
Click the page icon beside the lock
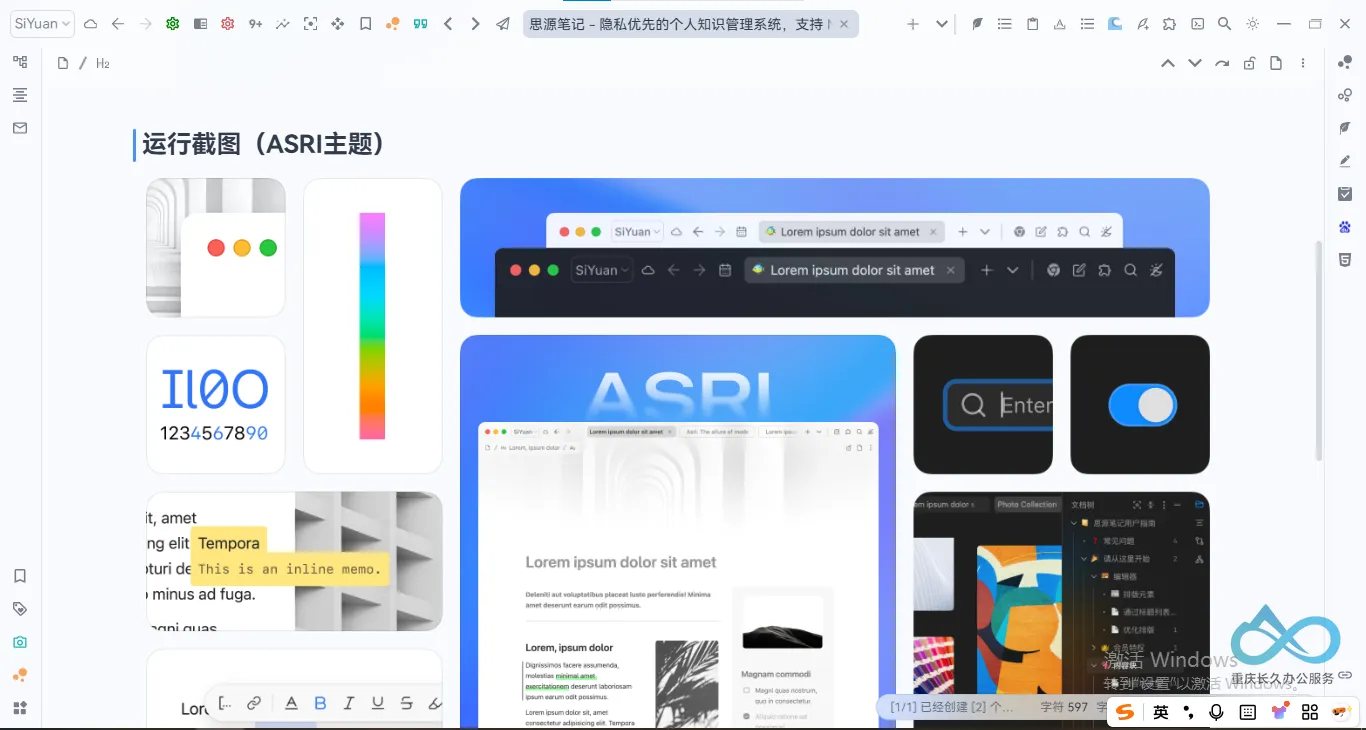(x=1276, y=63)
